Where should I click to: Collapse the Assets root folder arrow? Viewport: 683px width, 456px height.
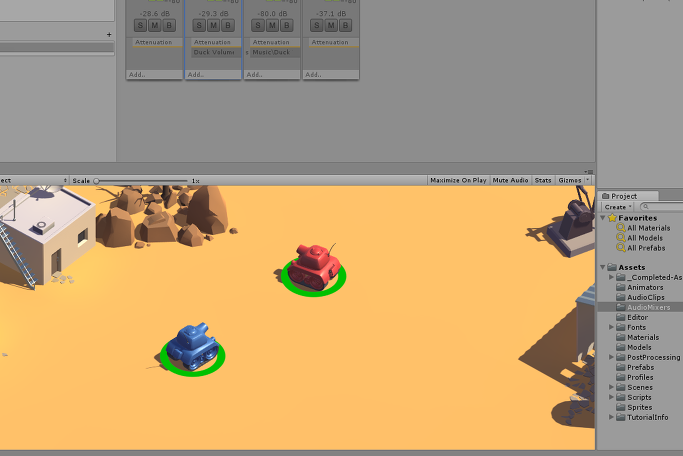[603, 267]
